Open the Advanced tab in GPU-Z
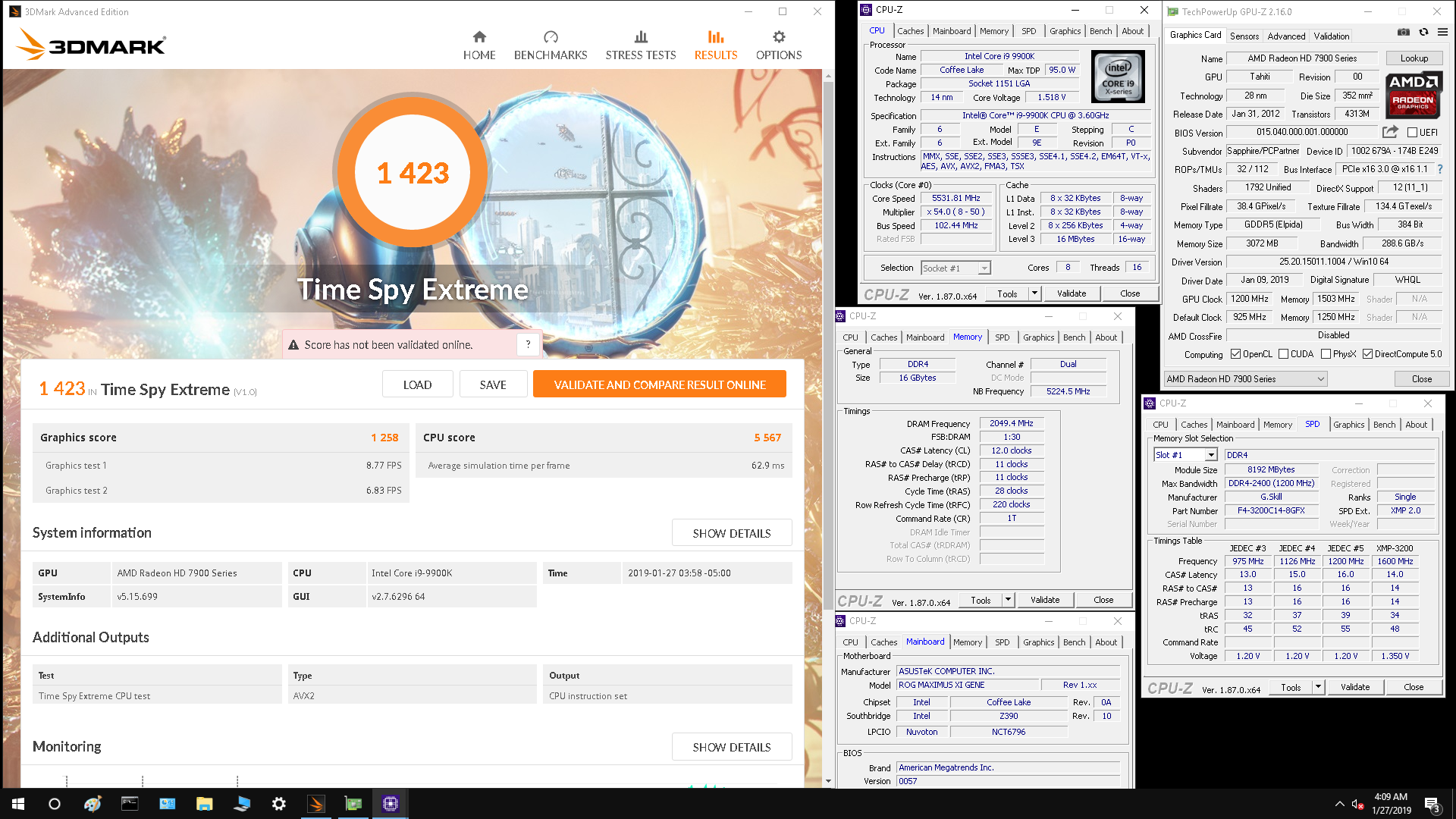1456x819 pixels. click(x=1286, y=36)
